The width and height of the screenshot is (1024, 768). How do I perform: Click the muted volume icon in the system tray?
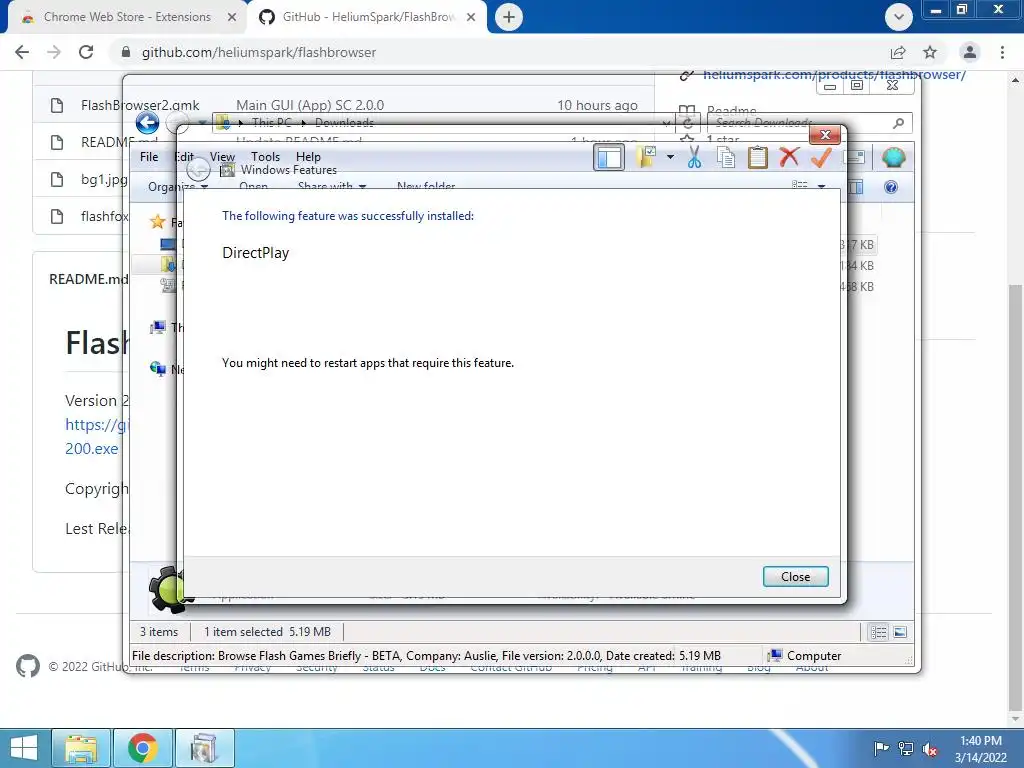pyautogui.click(x=930, y=749)
